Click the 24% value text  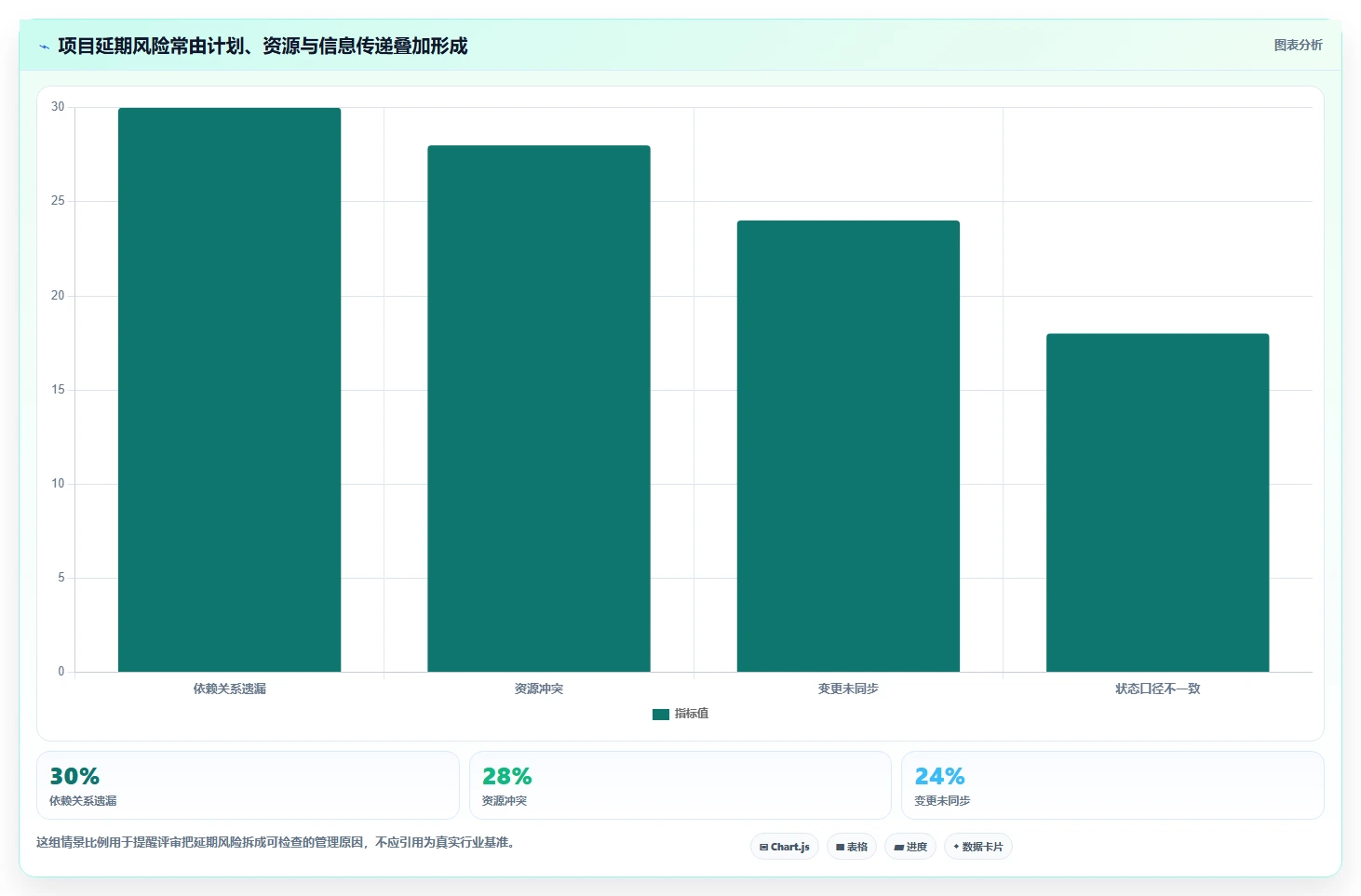pyautogui.click(x=939, y=776)
